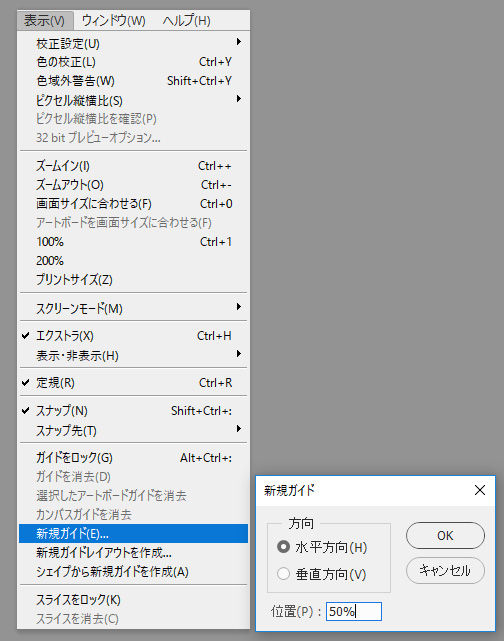Select ズームイン(I) from the menu
Screen dimensions: 504x641
pyautogui.click(x=133, y=166)
